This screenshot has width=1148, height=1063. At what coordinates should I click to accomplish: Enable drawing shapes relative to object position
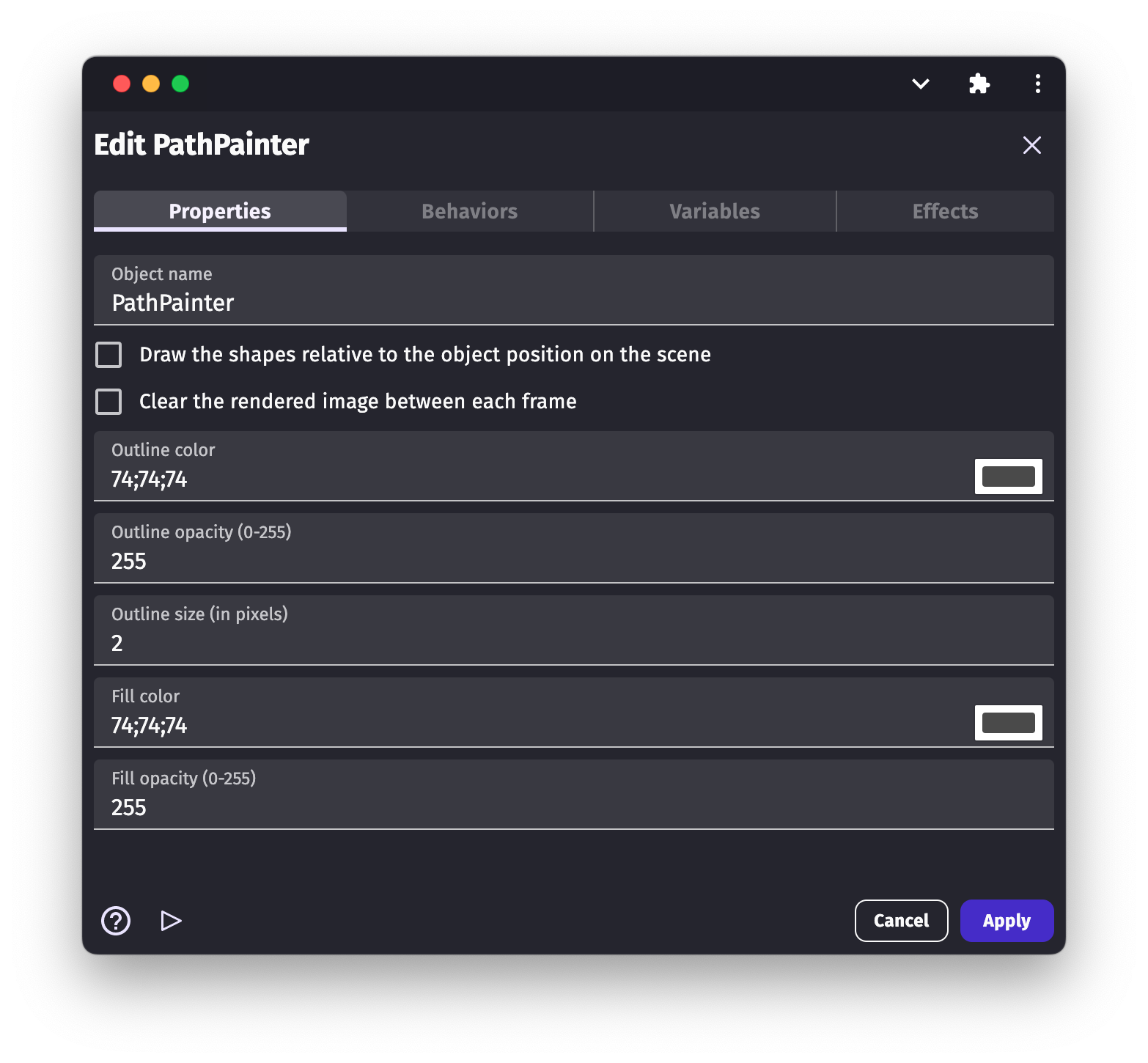[109, 355]
